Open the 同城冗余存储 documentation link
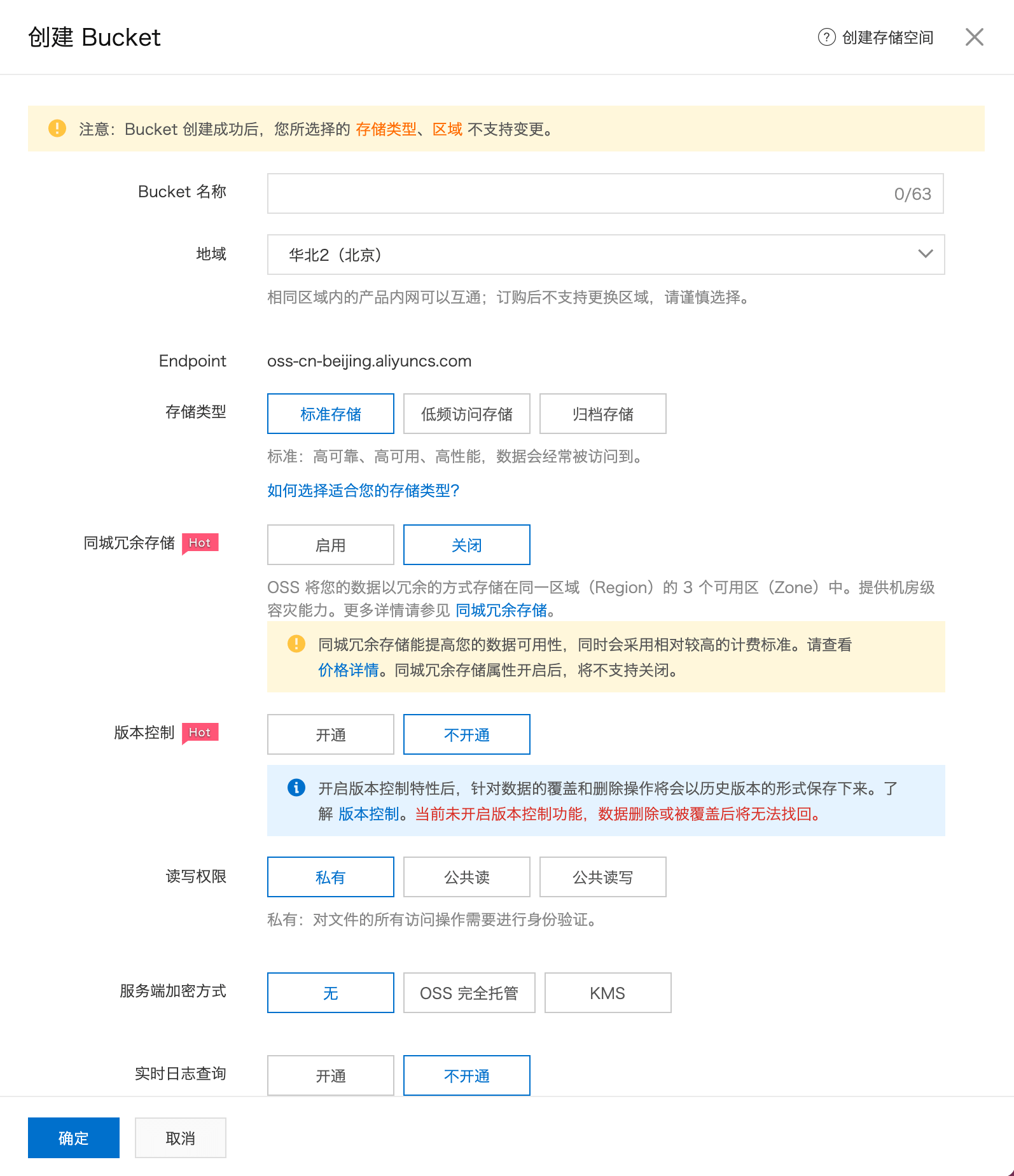Image resolution: width=1014 pixels, height=1176 pixels. [501, 610]
